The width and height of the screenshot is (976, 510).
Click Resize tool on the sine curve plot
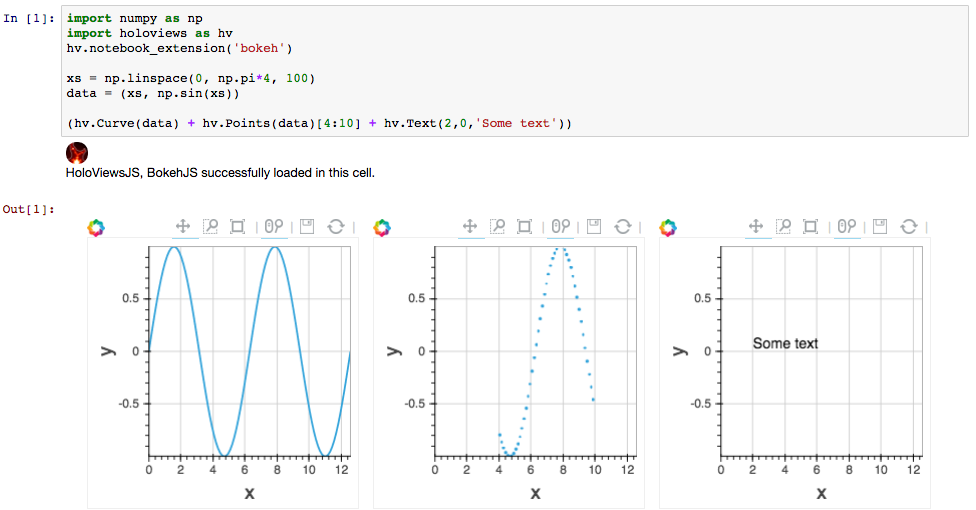click(x=238, y=227)
